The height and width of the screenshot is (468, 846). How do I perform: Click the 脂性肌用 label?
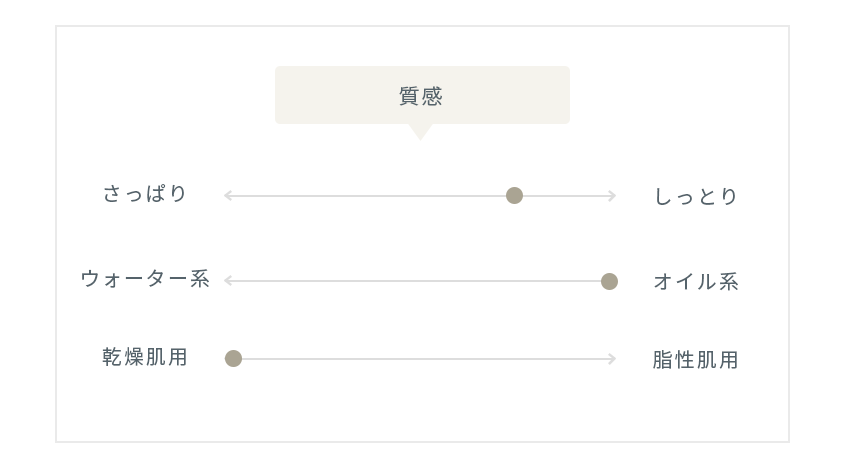tap(695, 360)
